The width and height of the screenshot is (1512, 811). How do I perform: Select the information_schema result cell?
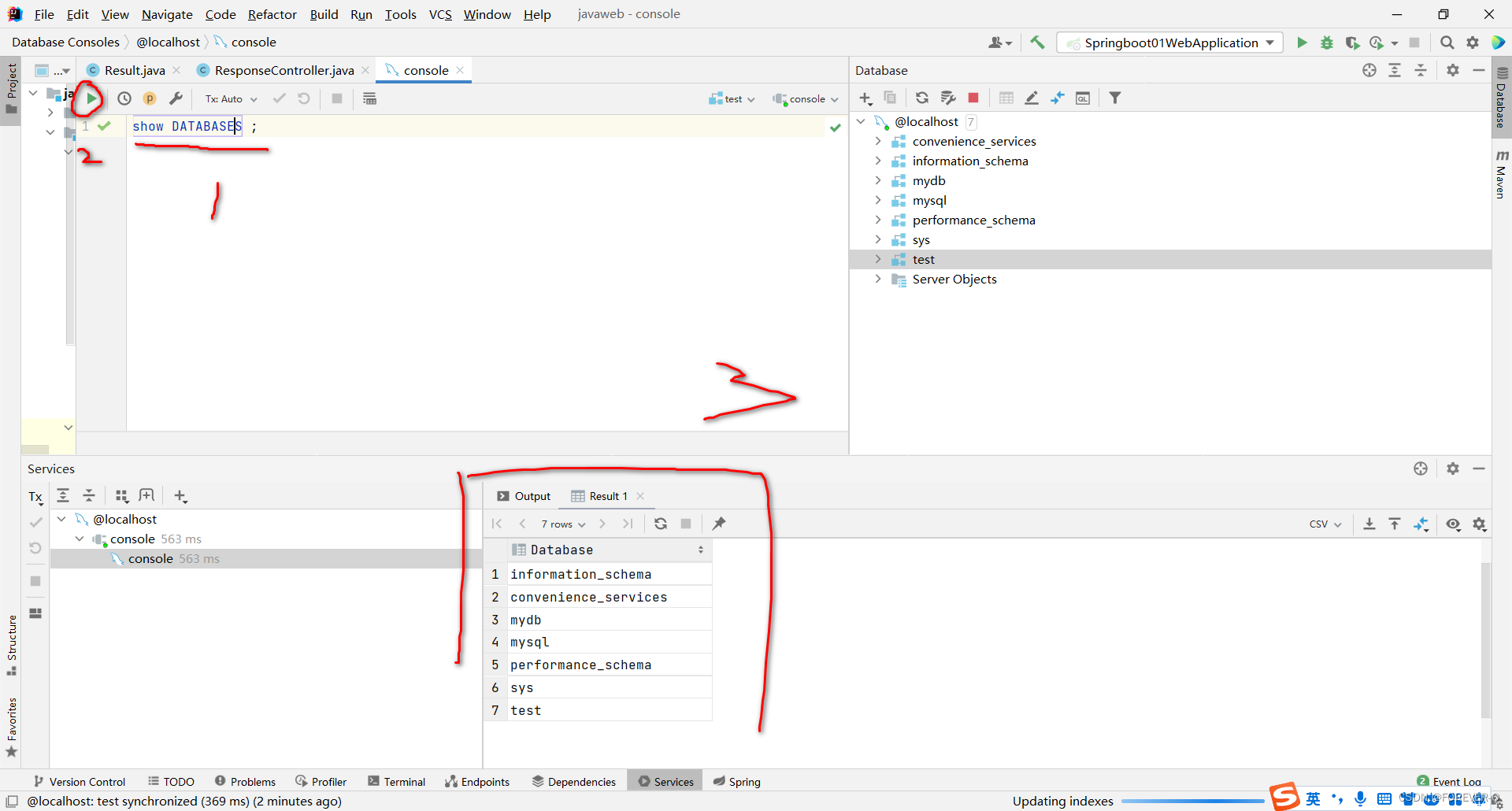[x=609, y=574]
